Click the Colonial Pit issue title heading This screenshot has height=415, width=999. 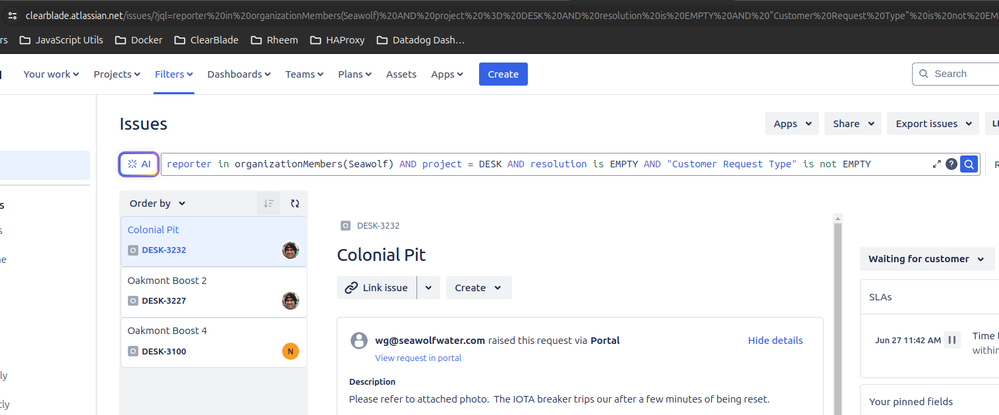click(381, 255)
